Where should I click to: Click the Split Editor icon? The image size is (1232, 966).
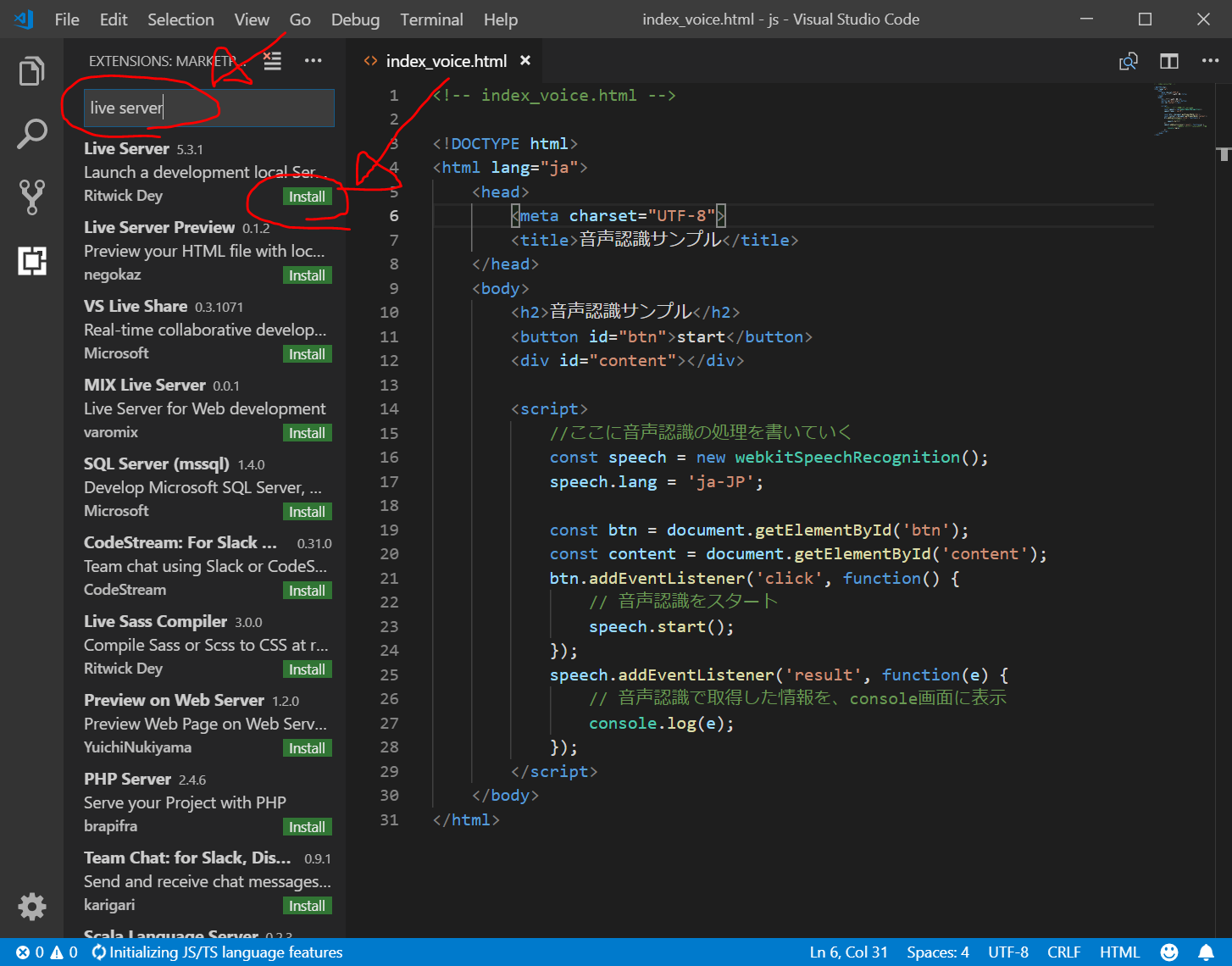(1168, 61)
